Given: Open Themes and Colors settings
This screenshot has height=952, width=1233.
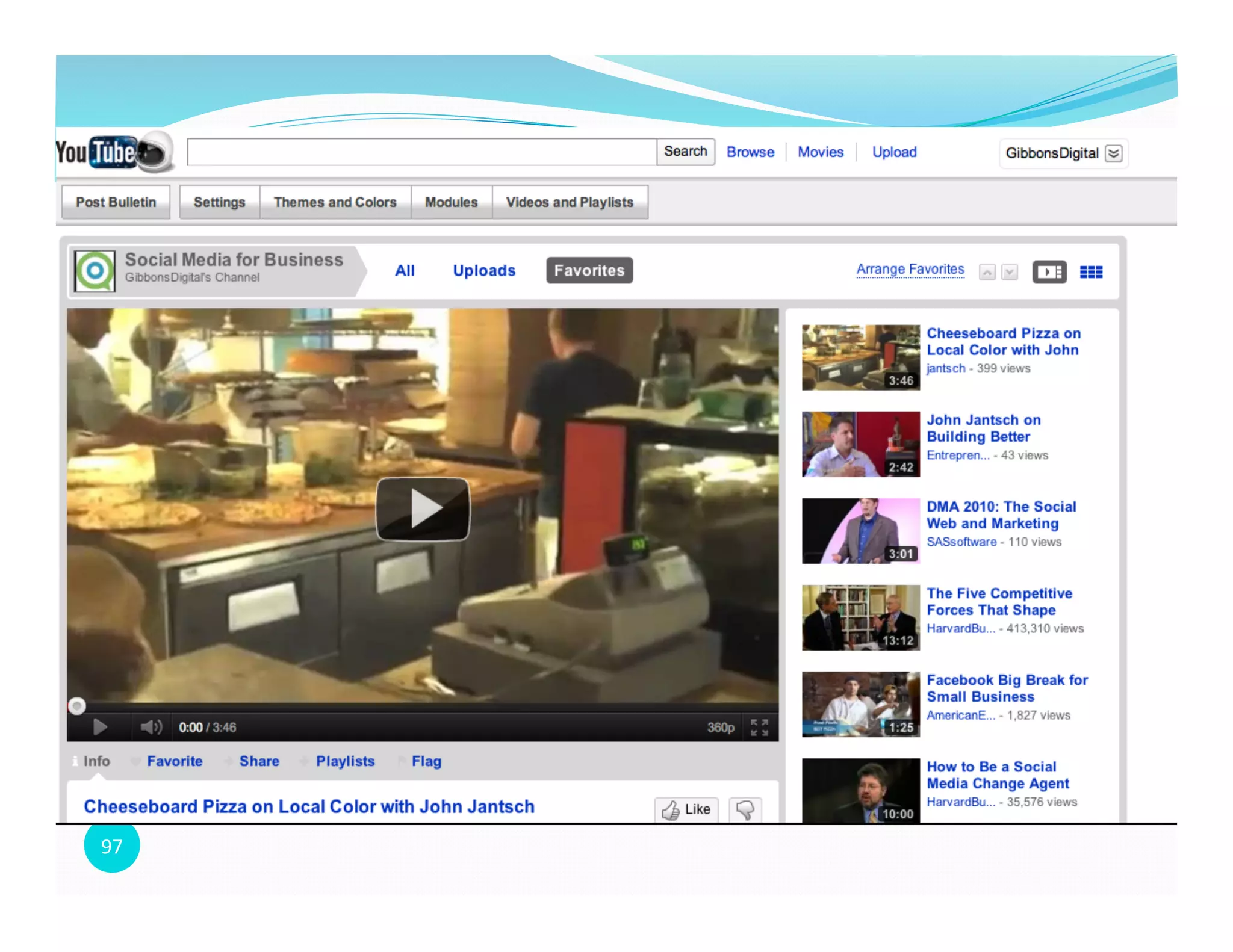Looking at the screenshot, I should point(335,202).
